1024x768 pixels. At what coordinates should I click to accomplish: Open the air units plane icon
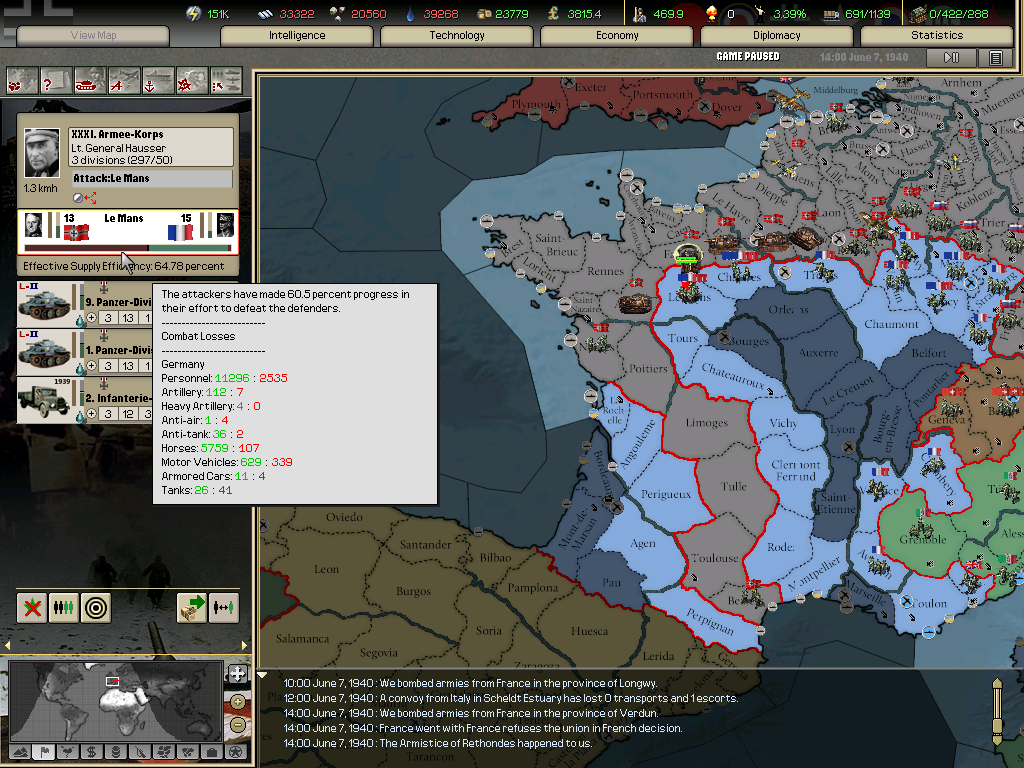click(124, 82)
